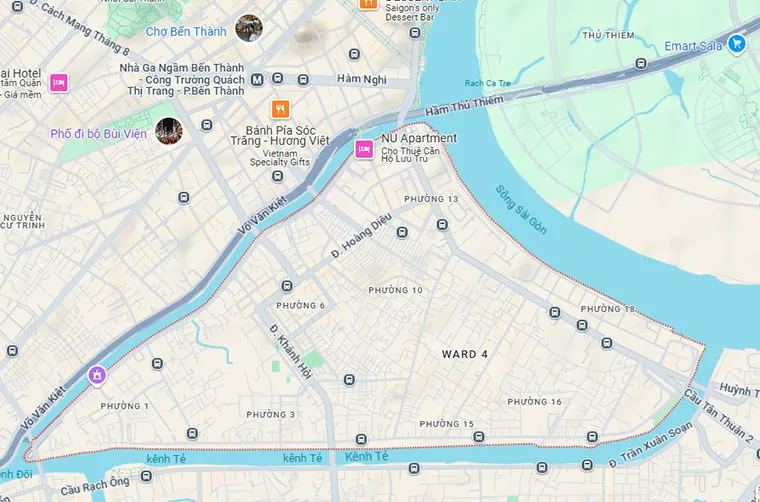This screenshot has width=760, height=502.
Task: Click the Kênh Tẻ canal label
Action: pos(366,456)
